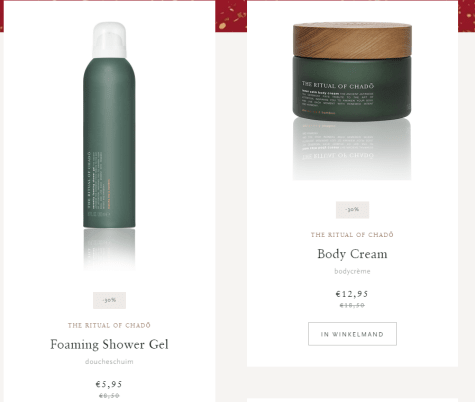Open Ritual of Chadō link above Body Cream
475x402 pixels.
tap(352, 235)
